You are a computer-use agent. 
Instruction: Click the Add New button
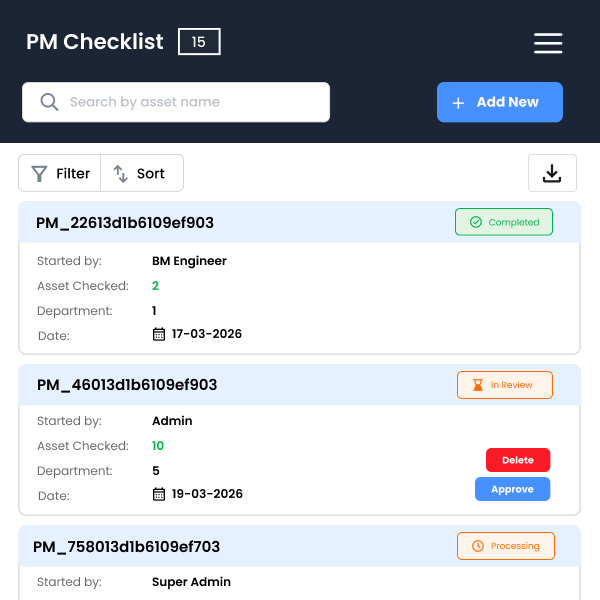pos(499,102)
